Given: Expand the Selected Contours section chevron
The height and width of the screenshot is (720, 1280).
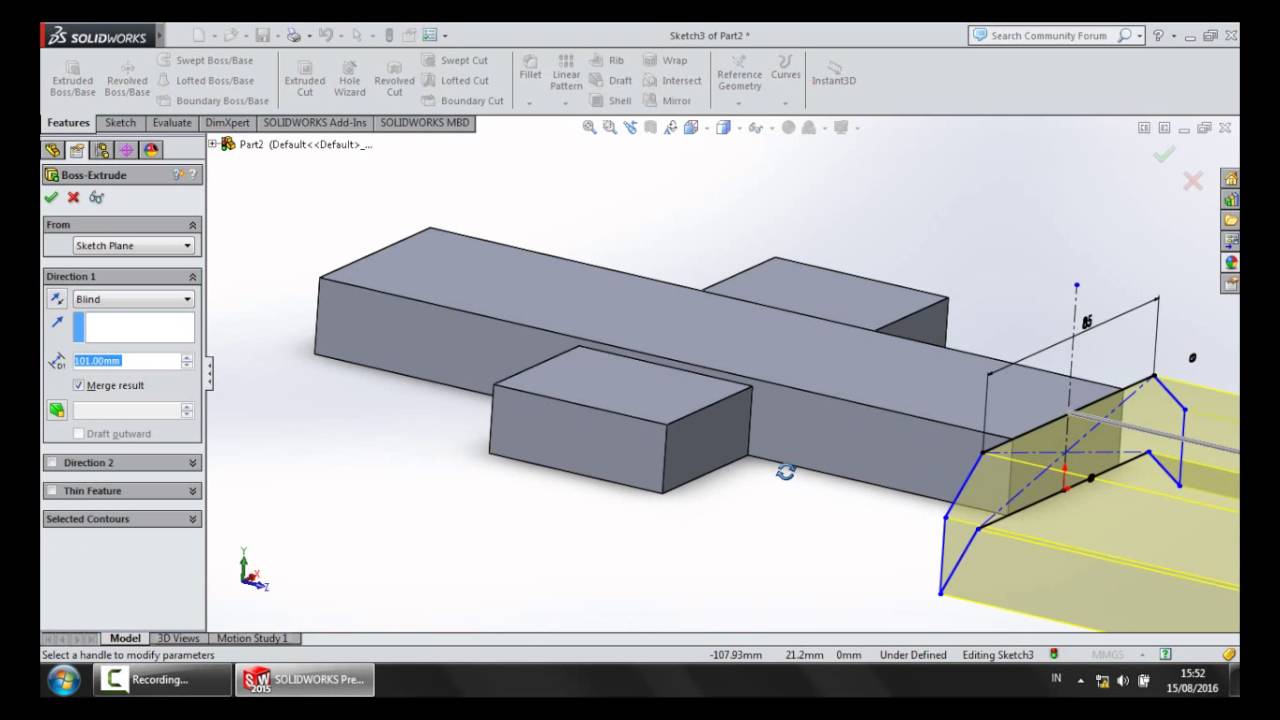Looking at the screenshot, I should click(x=193, y=519).
